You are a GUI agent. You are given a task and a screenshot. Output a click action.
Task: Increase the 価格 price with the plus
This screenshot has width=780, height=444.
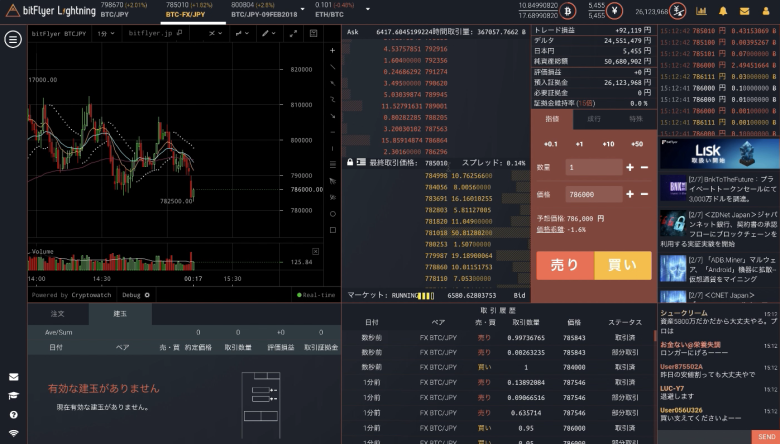tap(630, 194)
